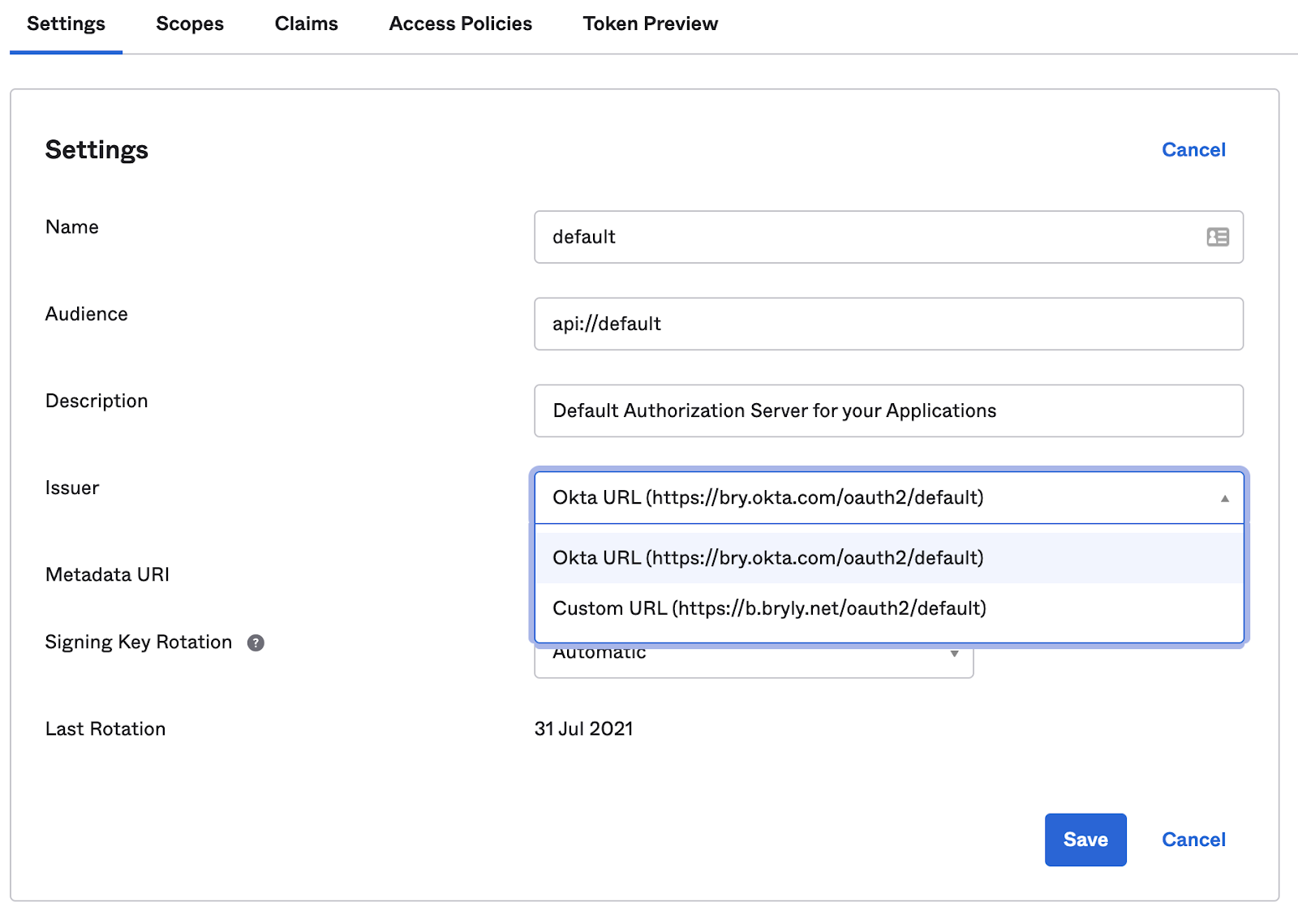The image size is (1298, 924).
Task: Click into the Description text field
Action: [888, 410]
